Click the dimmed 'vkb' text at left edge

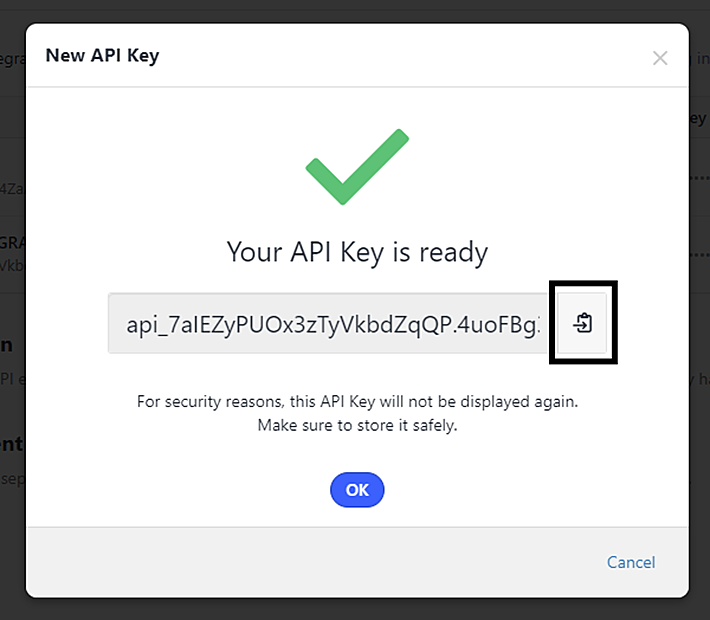12,265
